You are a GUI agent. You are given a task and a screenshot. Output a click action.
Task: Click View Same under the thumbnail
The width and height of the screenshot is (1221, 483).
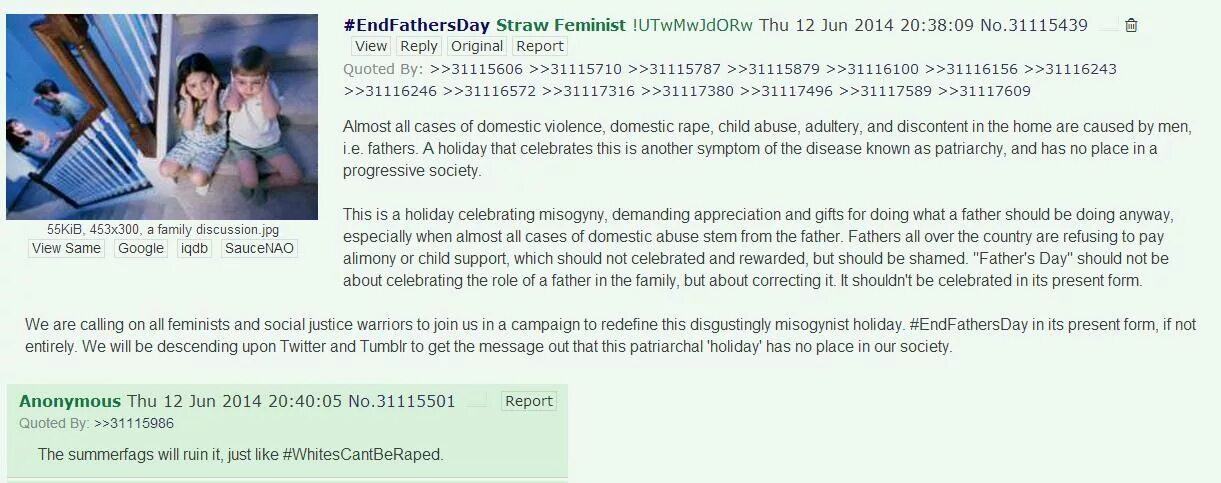(66, 248)
